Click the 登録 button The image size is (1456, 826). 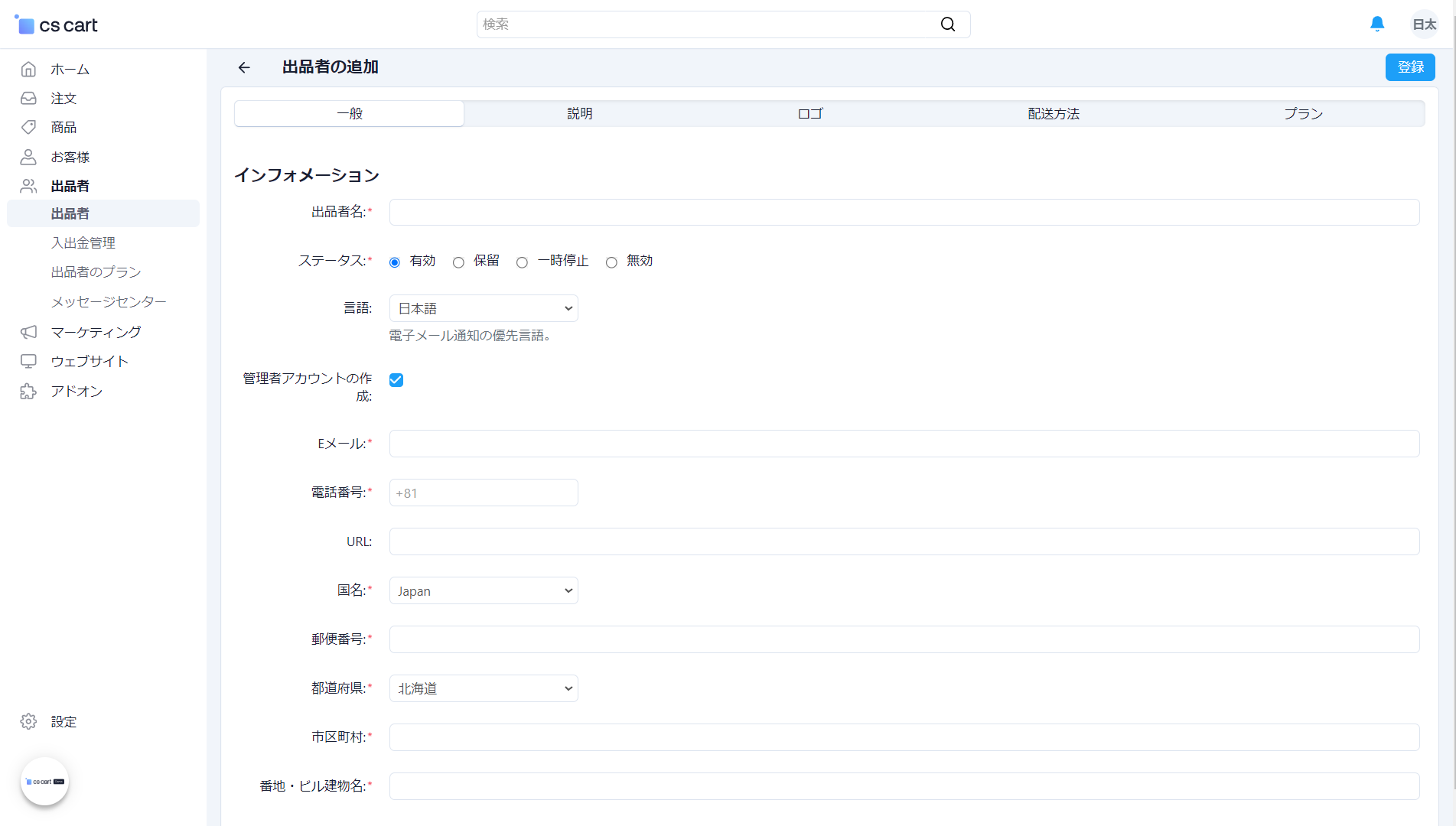(1410, 67)
